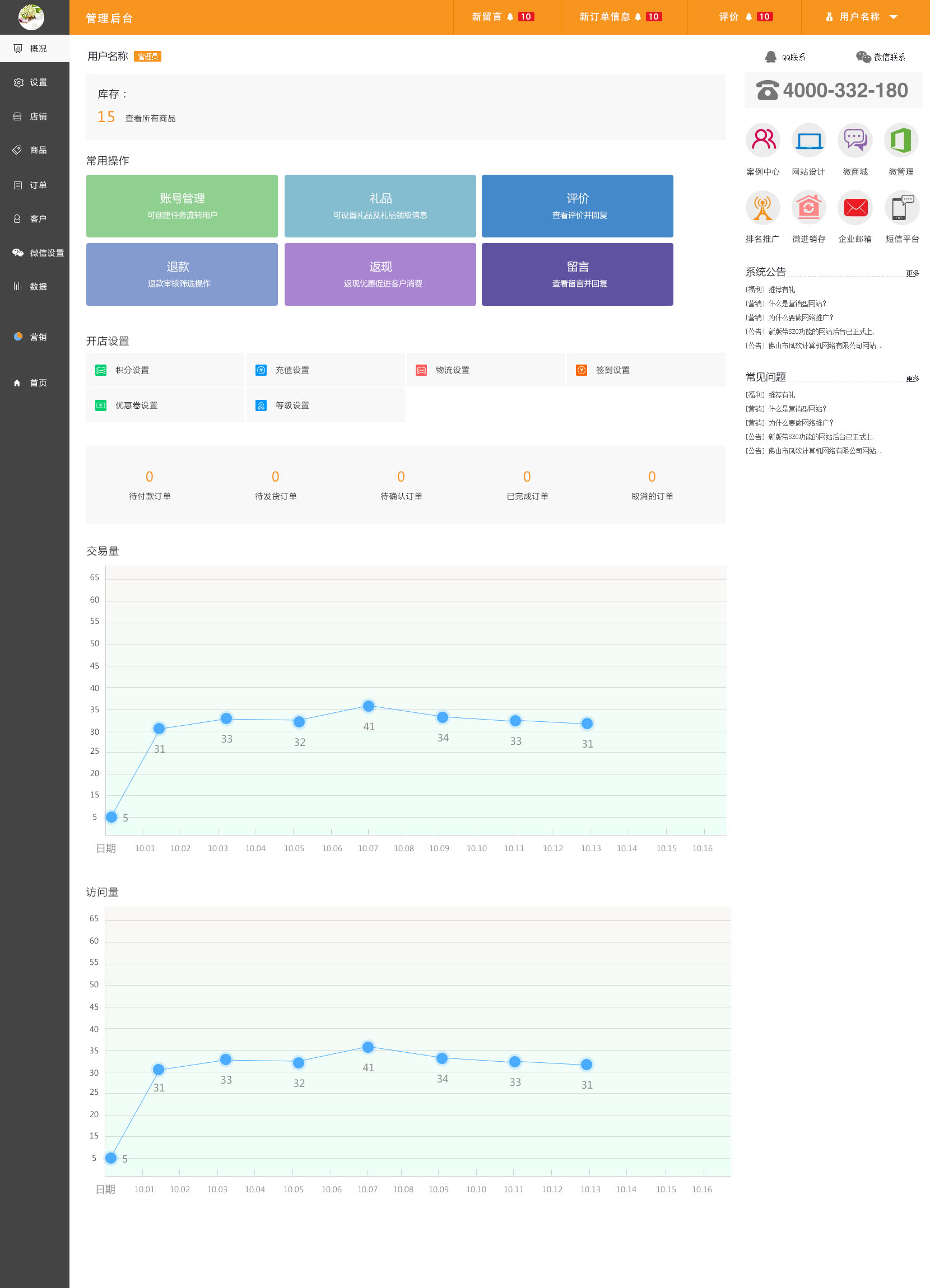The height and width of the screenshot is (1288, 930).
Task: Click the 网站设计 laptop icon
Action: tap(808, 140)
